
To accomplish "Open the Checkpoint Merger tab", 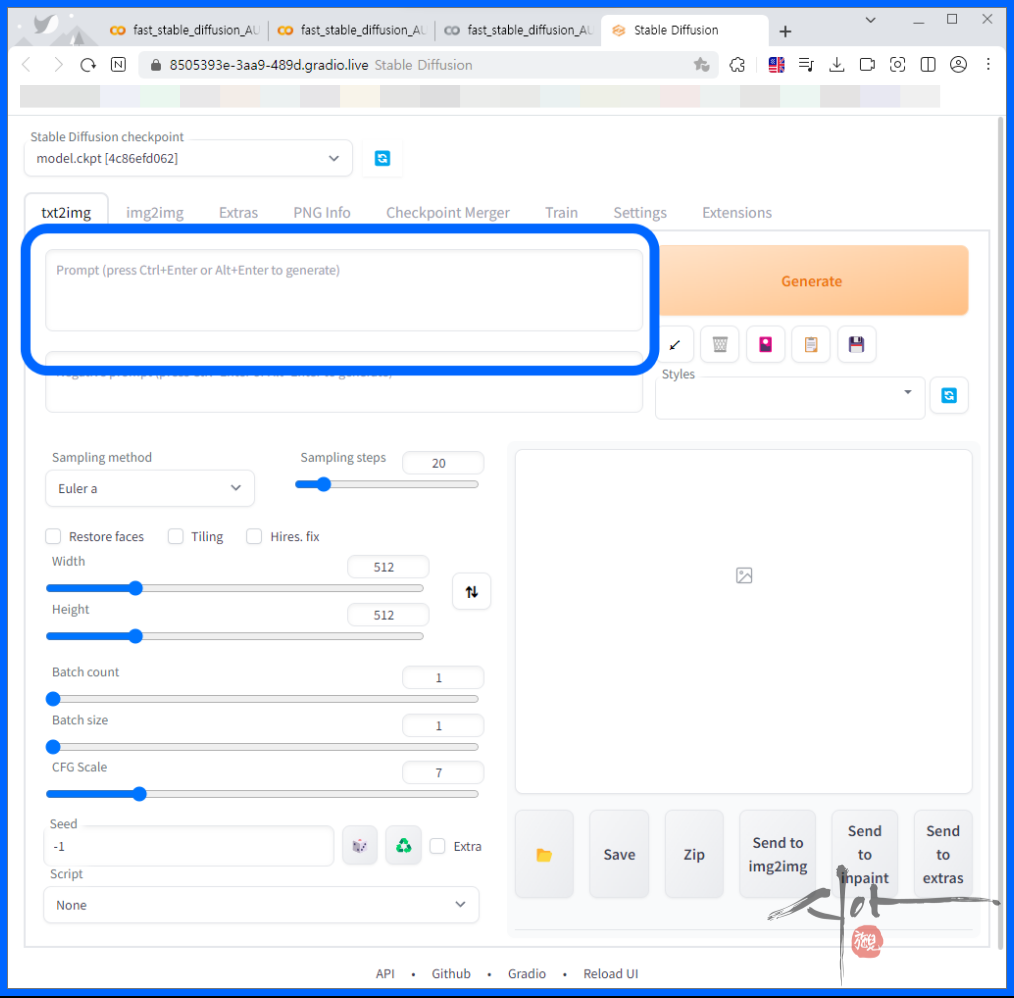I will (448, 213).
